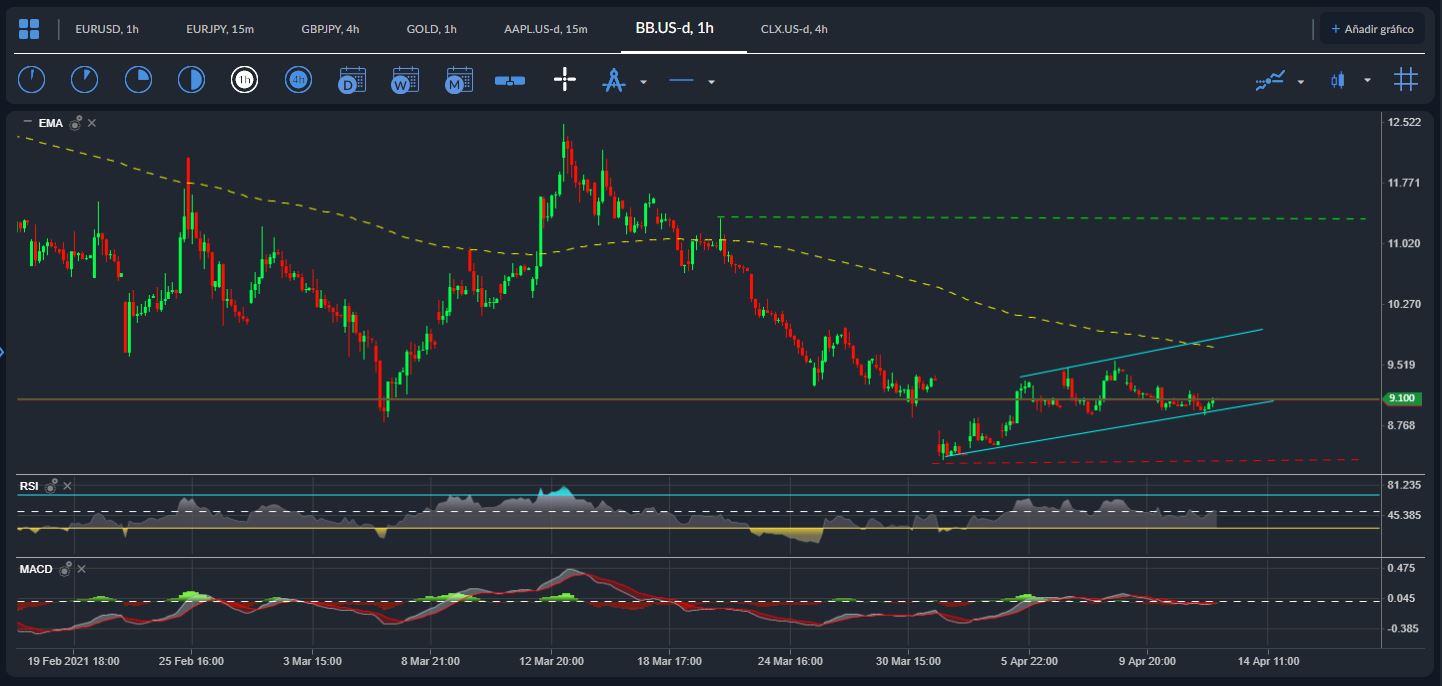This screenshot has height=686, width=1442.
Task: Remove the MACD indicator with its X
Action: click(82, 569)
